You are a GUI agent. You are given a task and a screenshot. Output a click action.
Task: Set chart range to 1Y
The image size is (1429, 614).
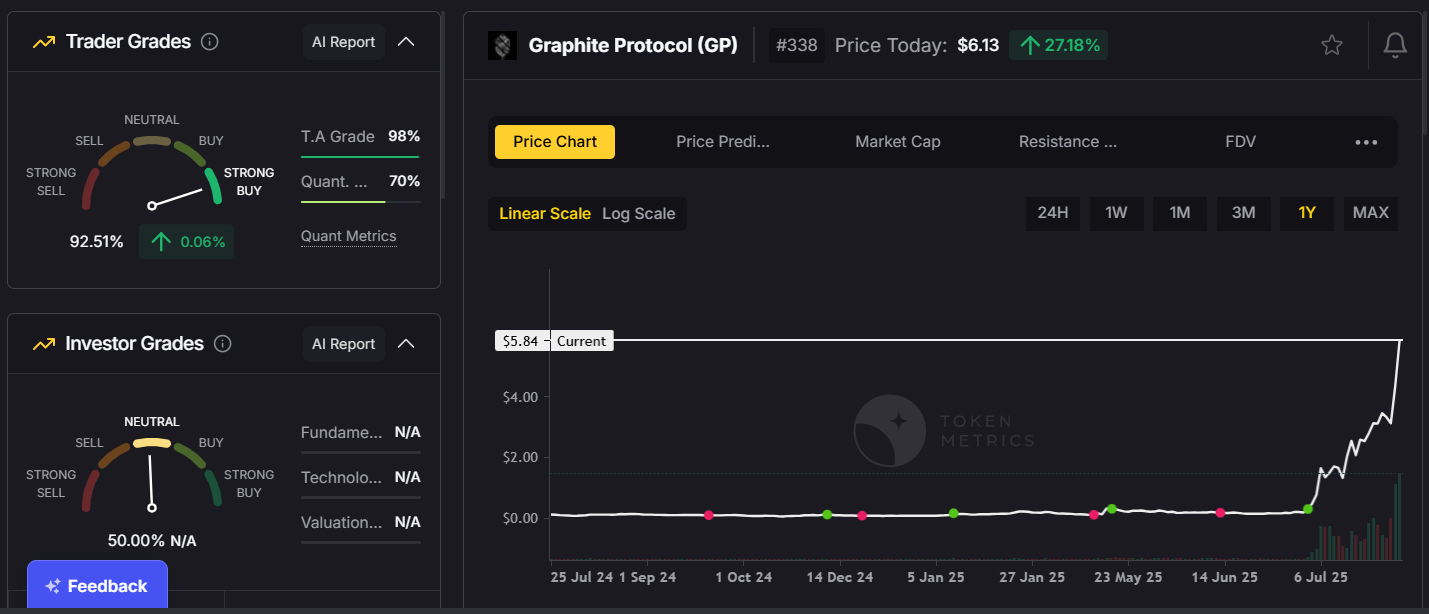(x=1307, y=213)
